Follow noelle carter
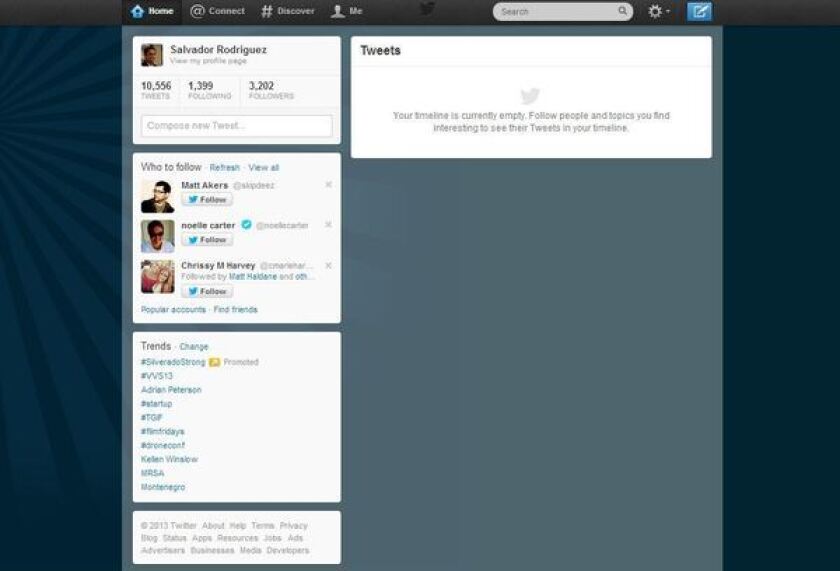Screen dimensions: 840x571 point(207,240)
